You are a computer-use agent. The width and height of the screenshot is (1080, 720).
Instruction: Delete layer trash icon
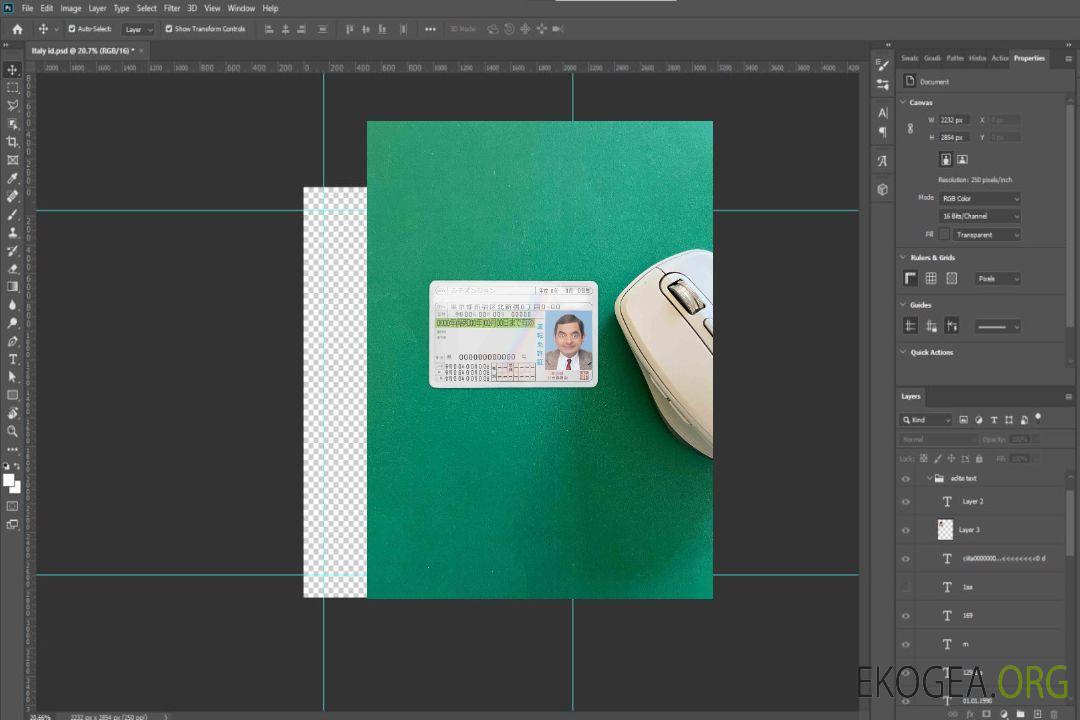(1054, 714)
